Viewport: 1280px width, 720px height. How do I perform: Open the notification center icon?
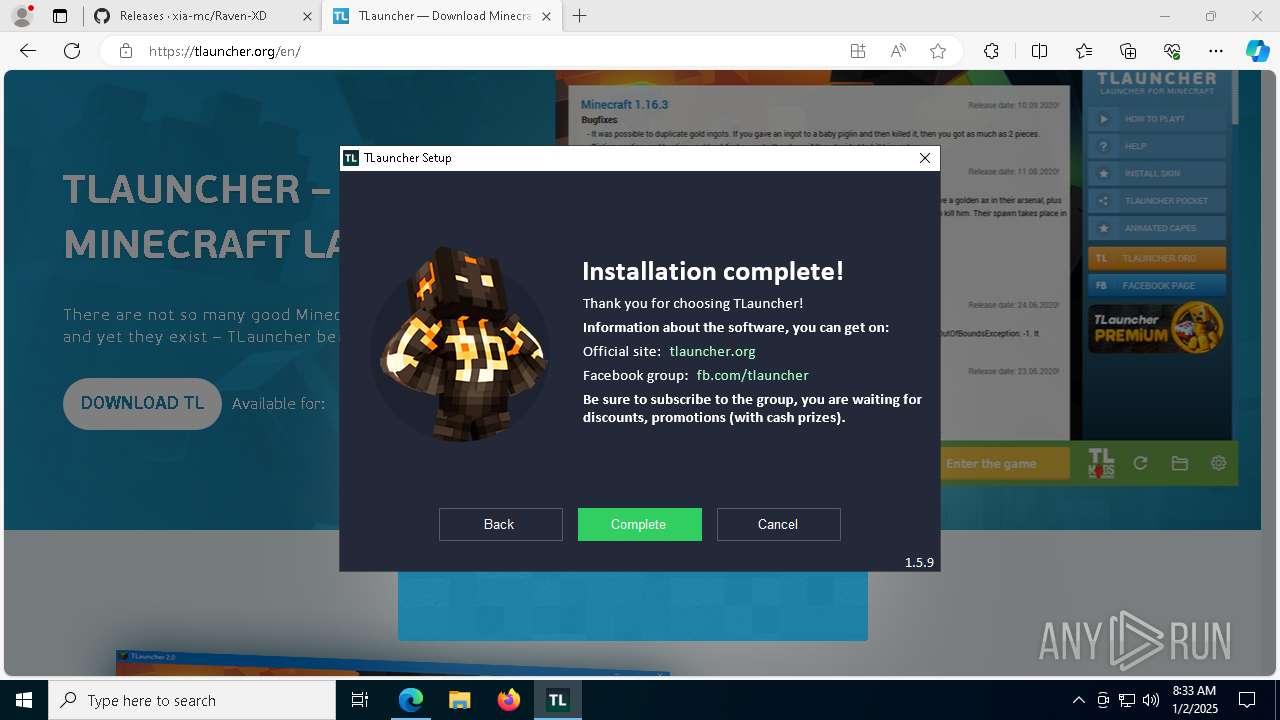pyautogui.click(x=1247, y=700)
